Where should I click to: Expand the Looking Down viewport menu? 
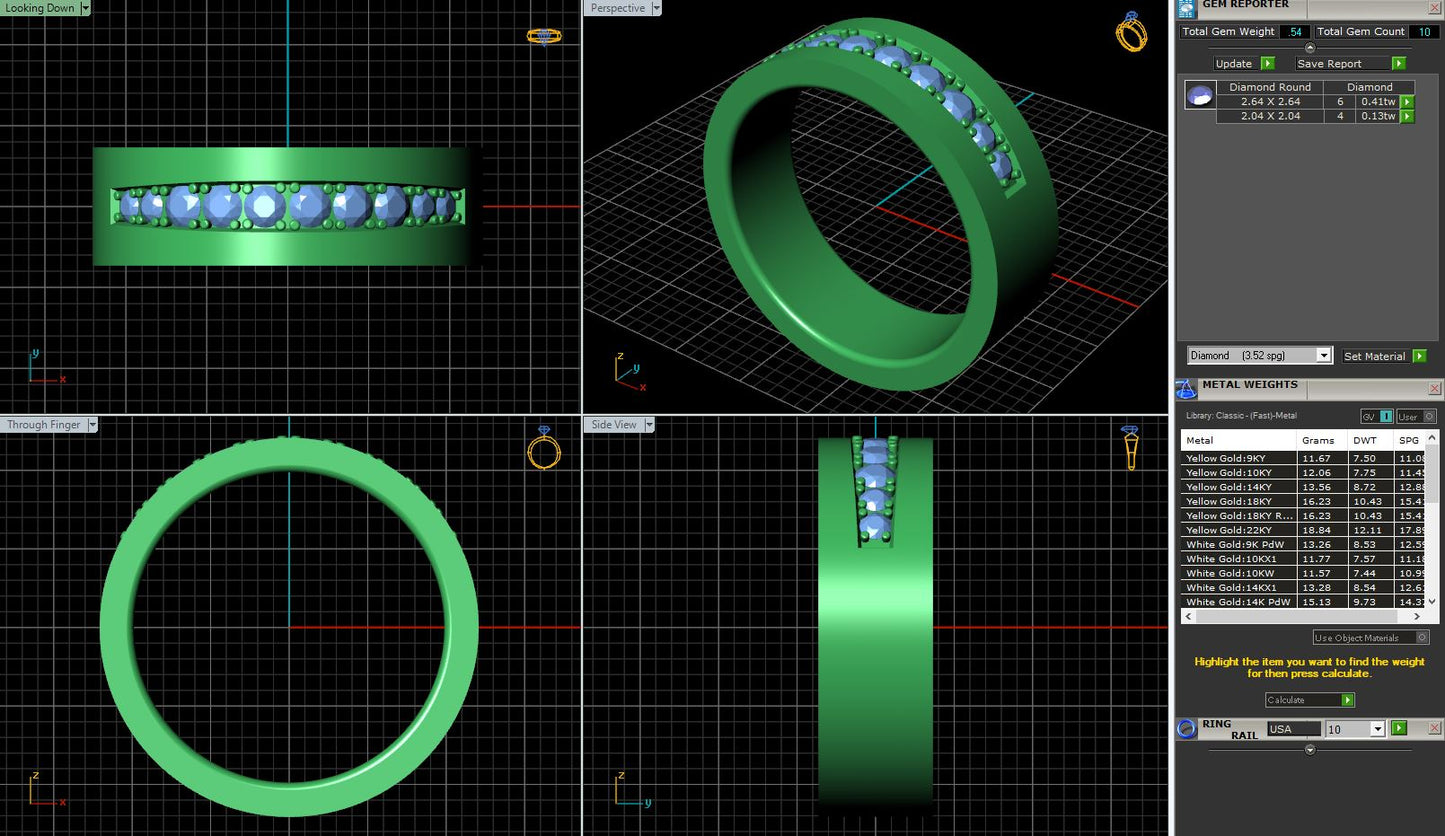point(85,8)
